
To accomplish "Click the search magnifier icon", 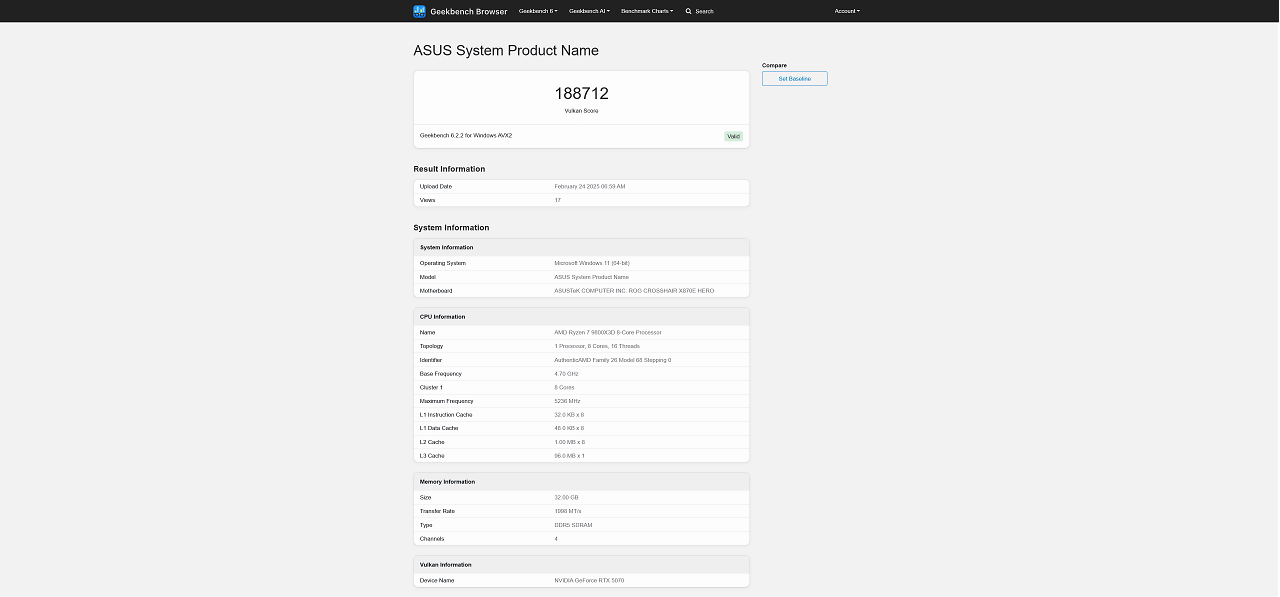I will [688, 11].
